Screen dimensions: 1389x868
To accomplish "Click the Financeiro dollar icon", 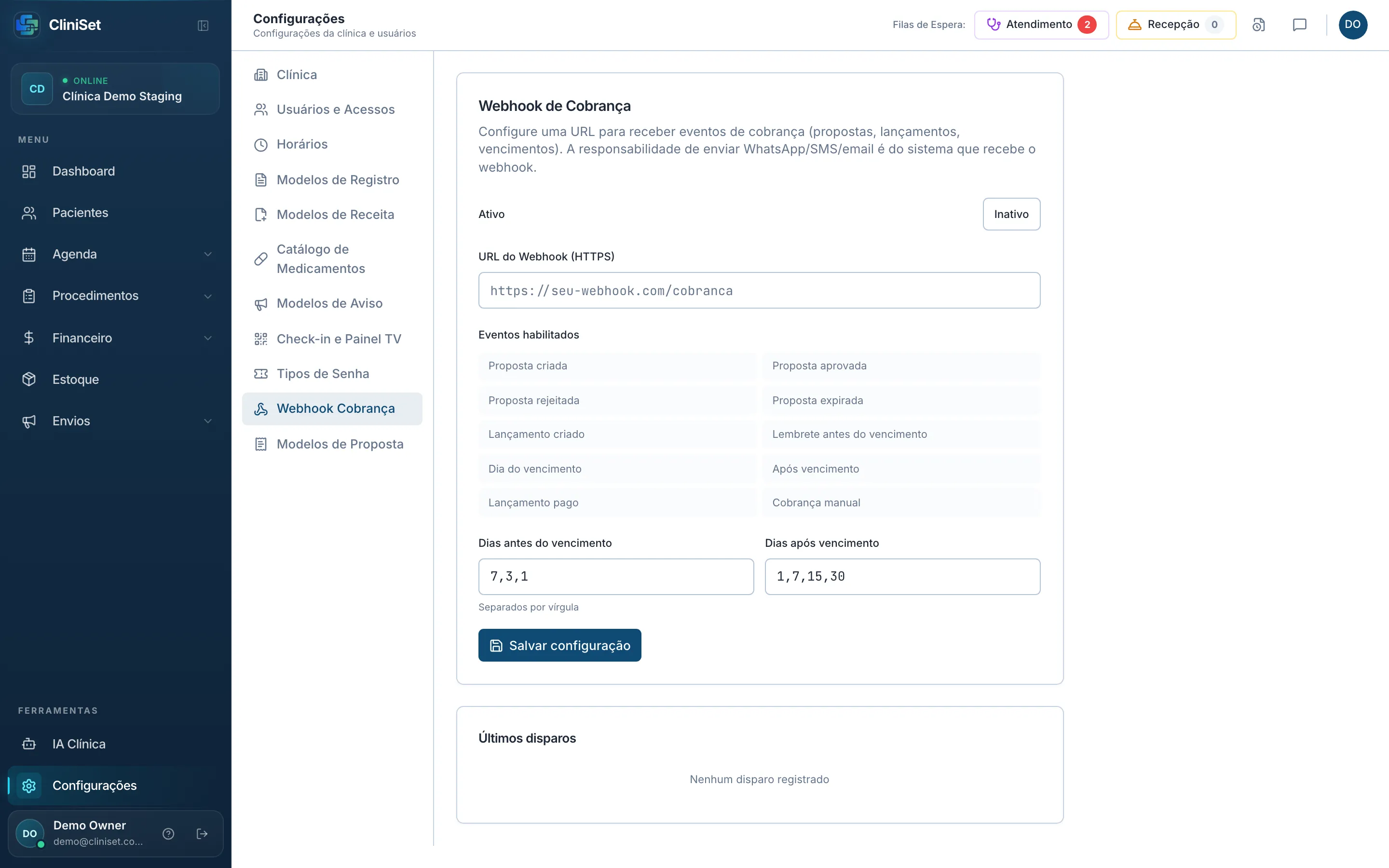I will [x=29, y=338].
